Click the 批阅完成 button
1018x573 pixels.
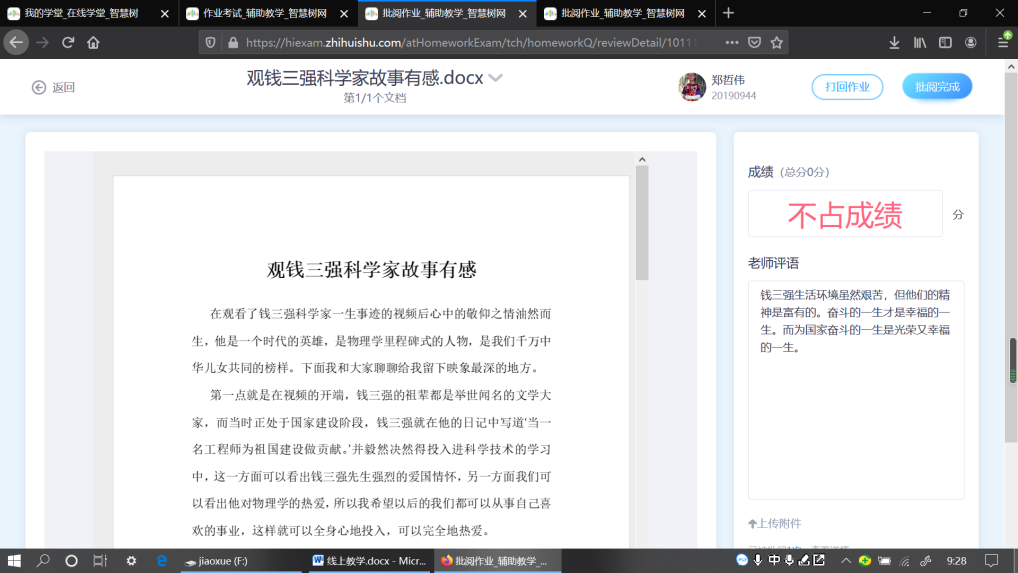[937, 87]
